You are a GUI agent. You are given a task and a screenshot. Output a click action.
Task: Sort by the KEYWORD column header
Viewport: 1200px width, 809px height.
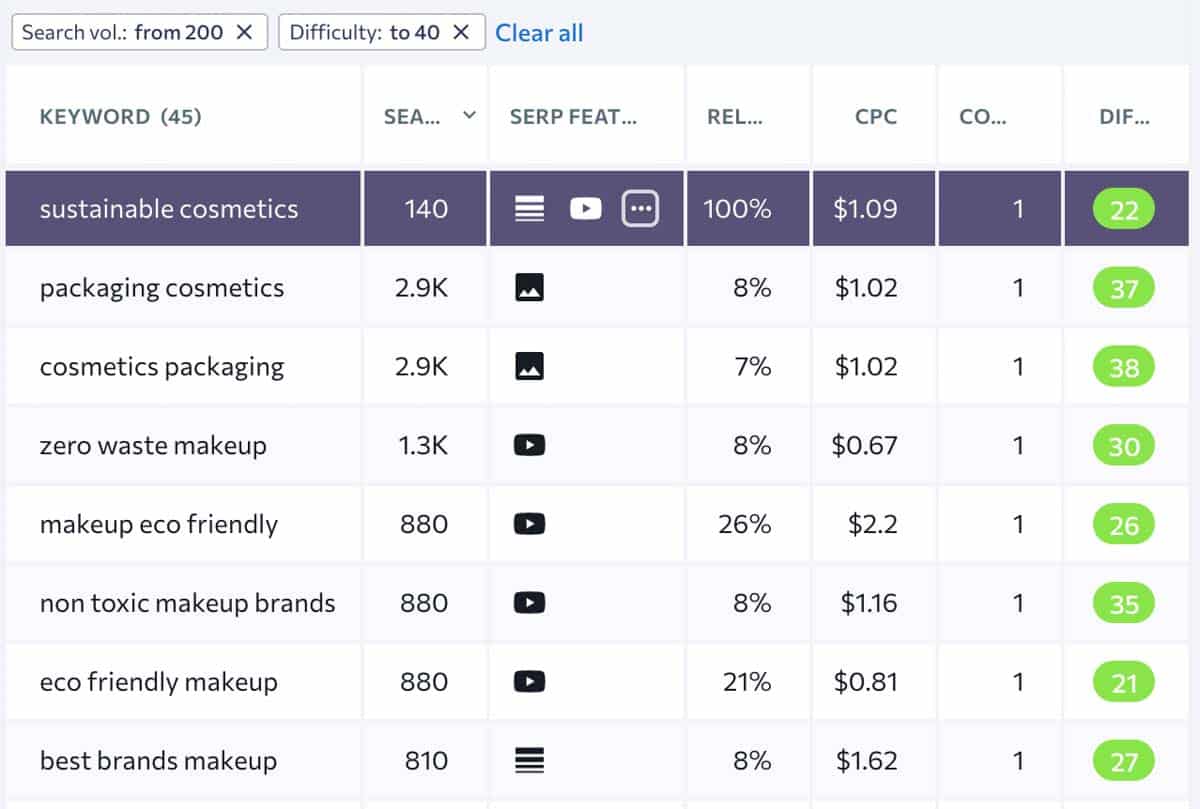(120, 117)
